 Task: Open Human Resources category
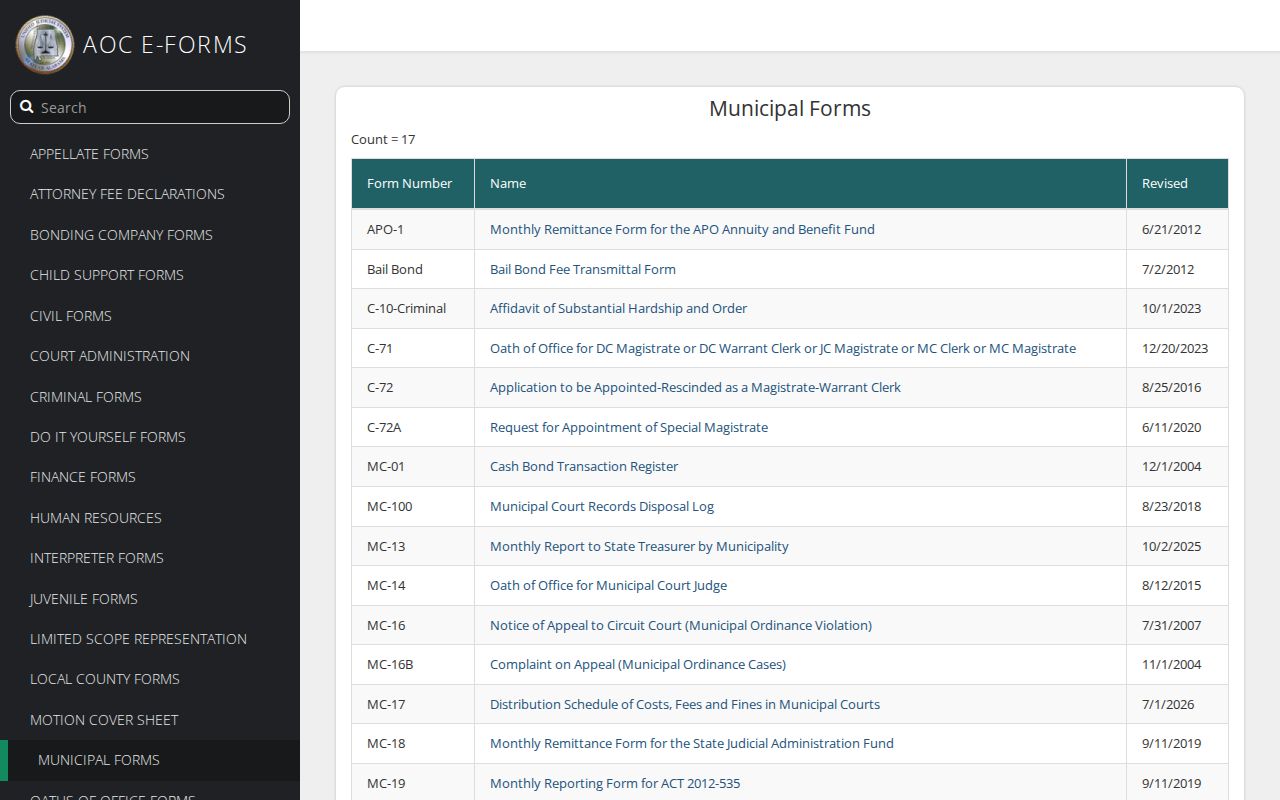[96, 518]
